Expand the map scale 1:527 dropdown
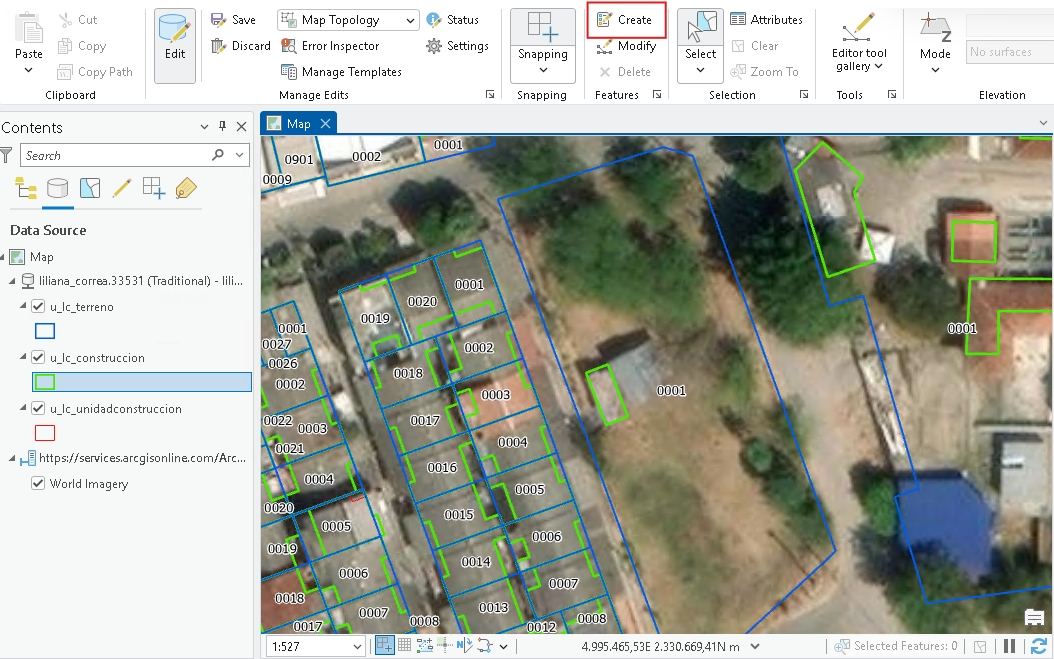 [x=358, y=647]
